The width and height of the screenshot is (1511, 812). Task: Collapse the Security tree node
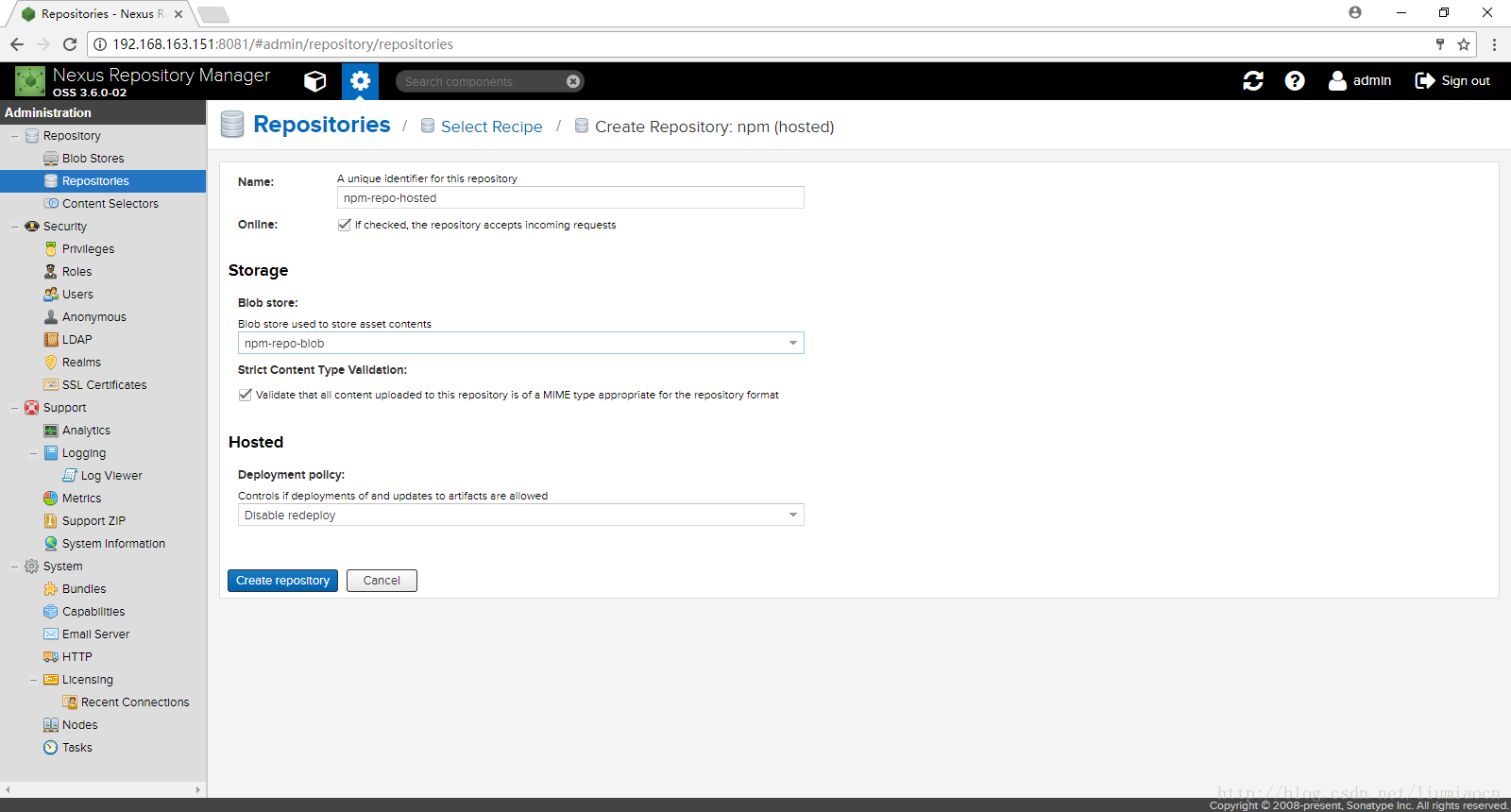[x=14, y=227]
